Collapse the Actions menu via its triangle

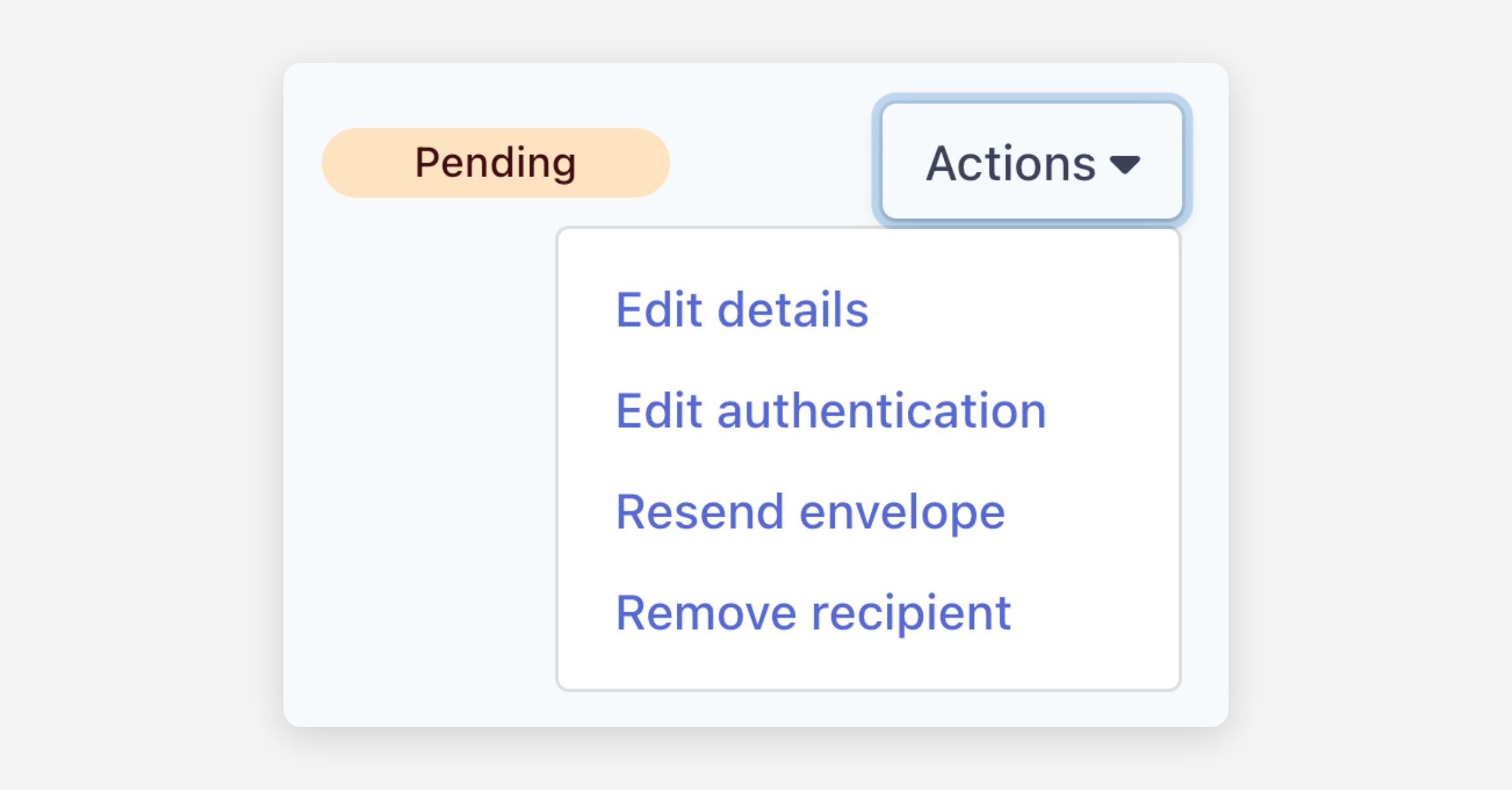coord(1125,165)
